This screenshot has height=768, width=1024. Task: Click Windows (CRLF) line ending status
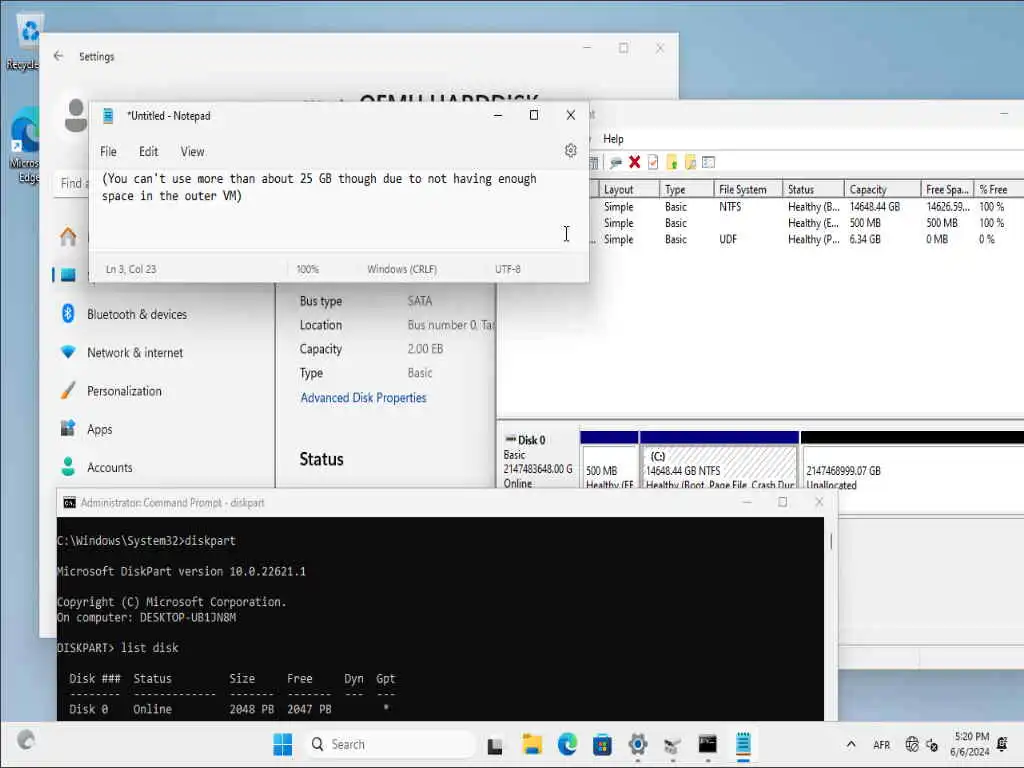click(402, 269)
